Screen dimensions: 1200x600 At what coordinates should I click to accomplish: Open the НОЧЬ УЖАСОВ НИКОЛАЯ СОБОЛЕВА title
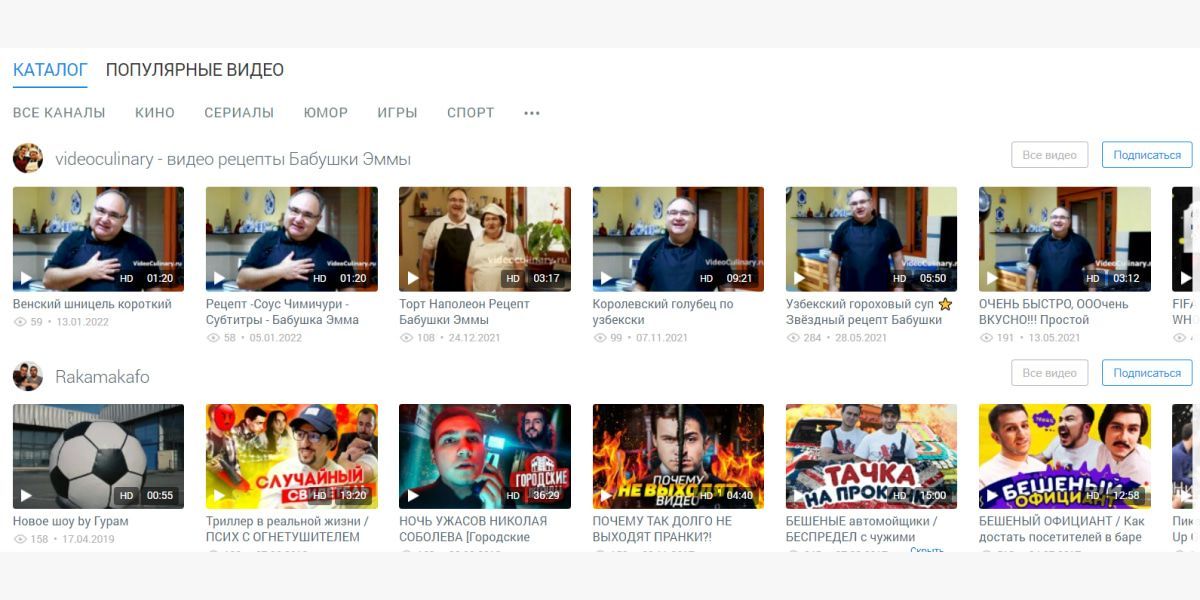click(473, 529)
